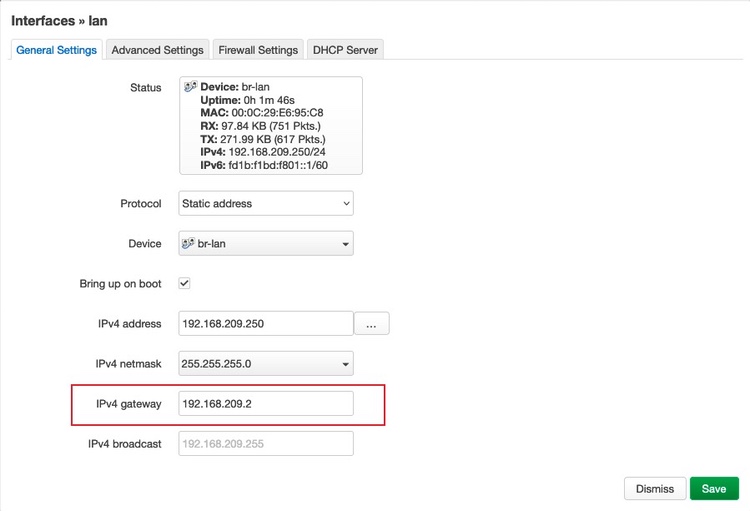Toggle the Bring up on boot checkbox
The image size is (750, 511).
point(184,284)
